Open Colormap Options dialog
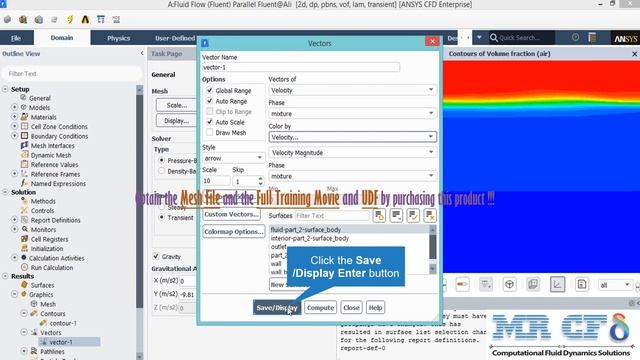Screen dimensions: 640x360 click(x=233, y=231)
